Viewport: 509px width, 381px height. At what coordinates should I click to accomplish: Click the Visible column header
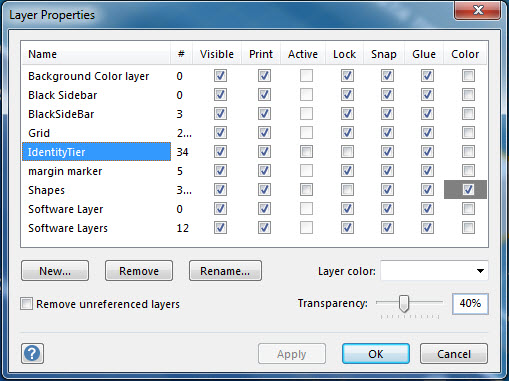coord(217,54)
